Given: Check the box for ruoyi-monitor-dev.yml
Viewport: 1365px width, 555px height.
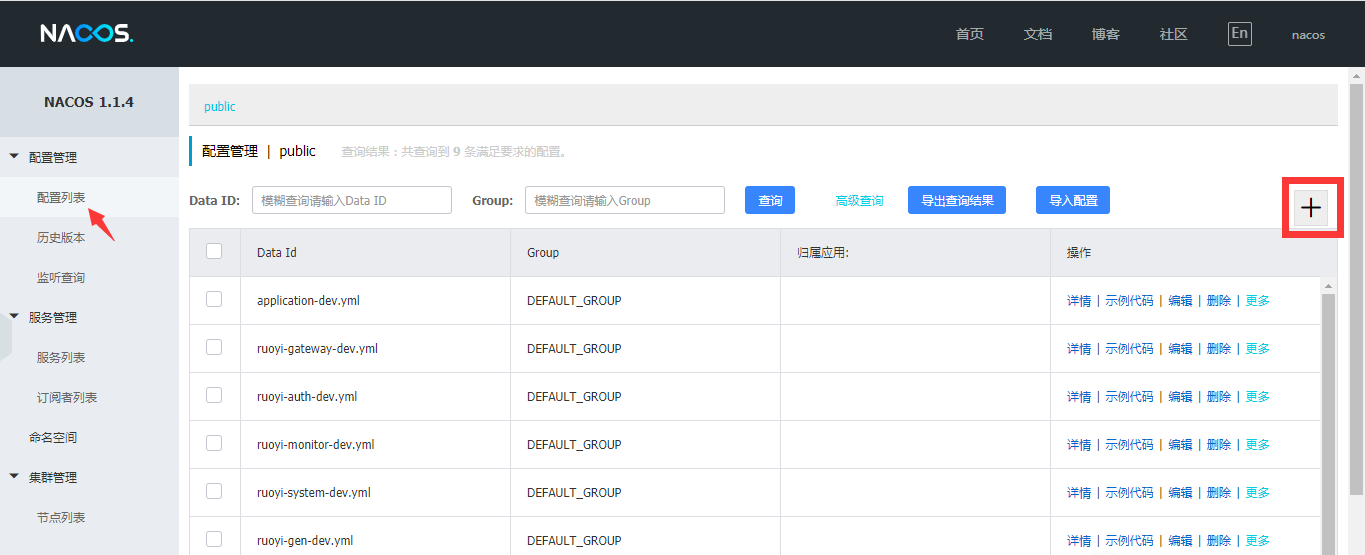Looking at the screenshot, I should pos(214,443).
